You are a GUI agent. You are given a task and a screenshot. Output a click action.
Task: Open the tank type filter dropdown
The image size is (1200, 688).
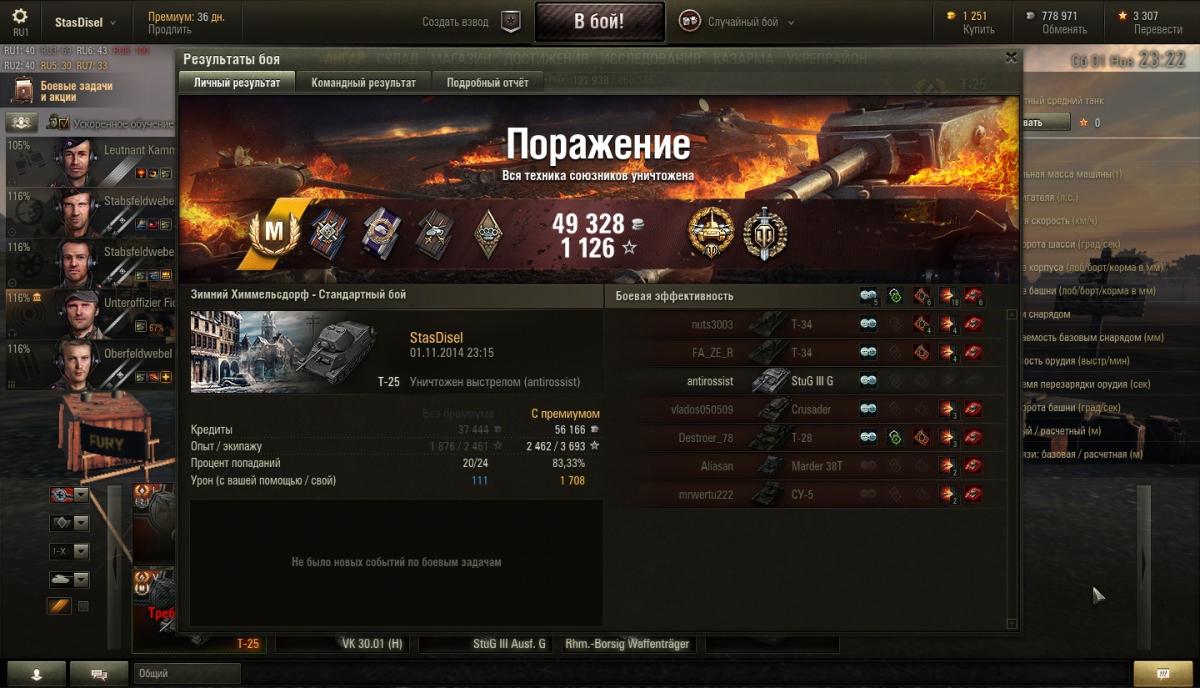point(69,579)
